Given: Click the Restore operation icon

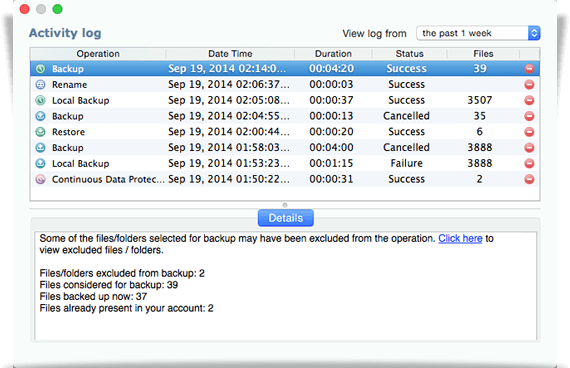Looking at the screenshot, I should [40, 132].
